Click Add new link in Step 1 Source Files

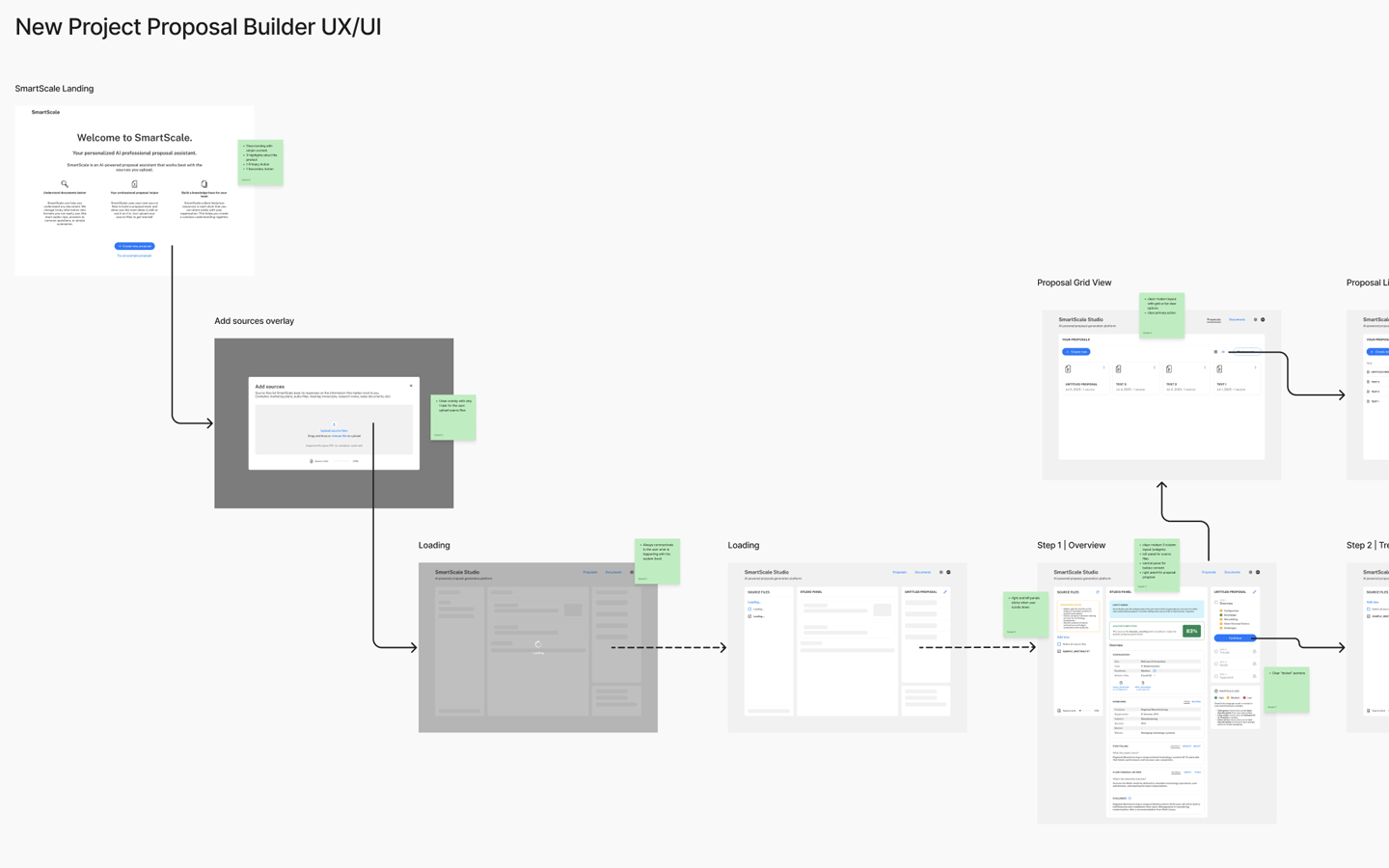(1063, 637)
